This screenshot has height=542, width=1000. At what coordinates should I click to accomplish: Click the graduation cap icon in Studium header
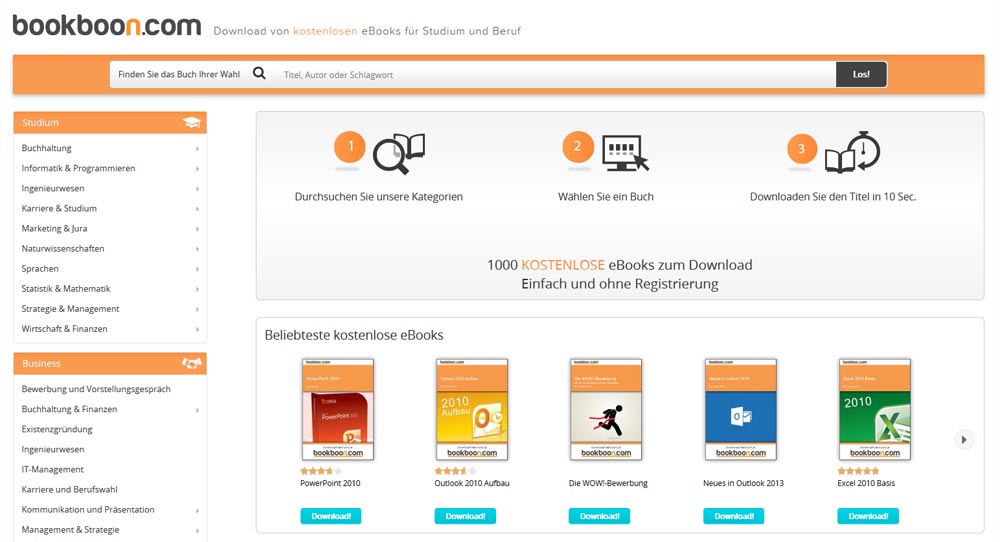tap(191, 123)
